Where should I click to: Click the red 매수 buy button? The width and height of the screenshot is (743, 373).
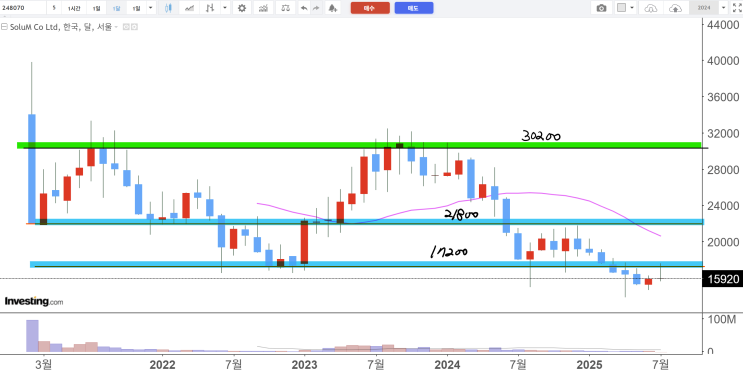(x=370, y=8)
